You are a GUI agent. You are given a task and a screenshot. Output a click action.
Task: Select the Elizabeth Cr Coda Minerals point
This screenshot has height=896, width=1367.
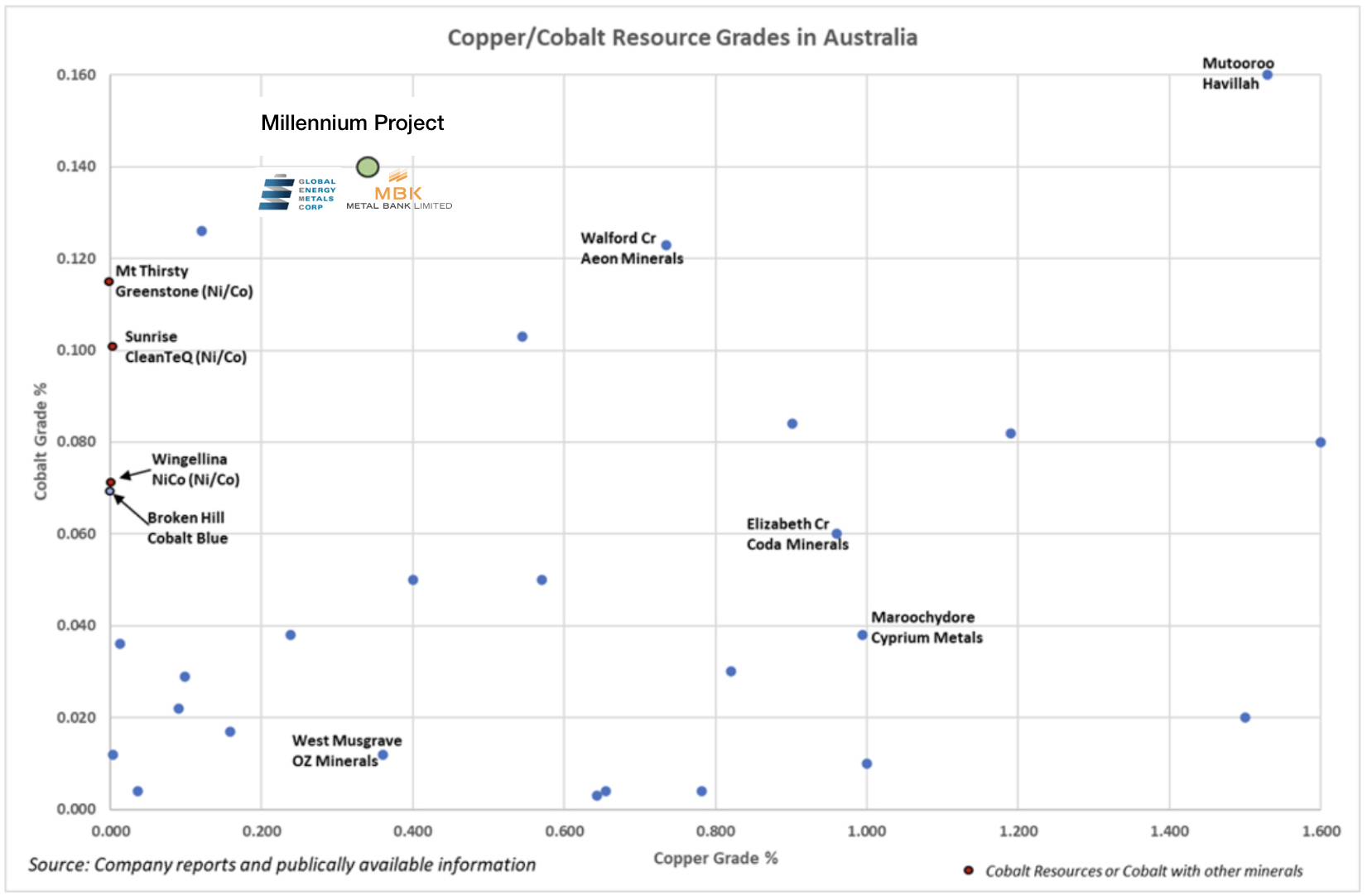click(836, 534)
